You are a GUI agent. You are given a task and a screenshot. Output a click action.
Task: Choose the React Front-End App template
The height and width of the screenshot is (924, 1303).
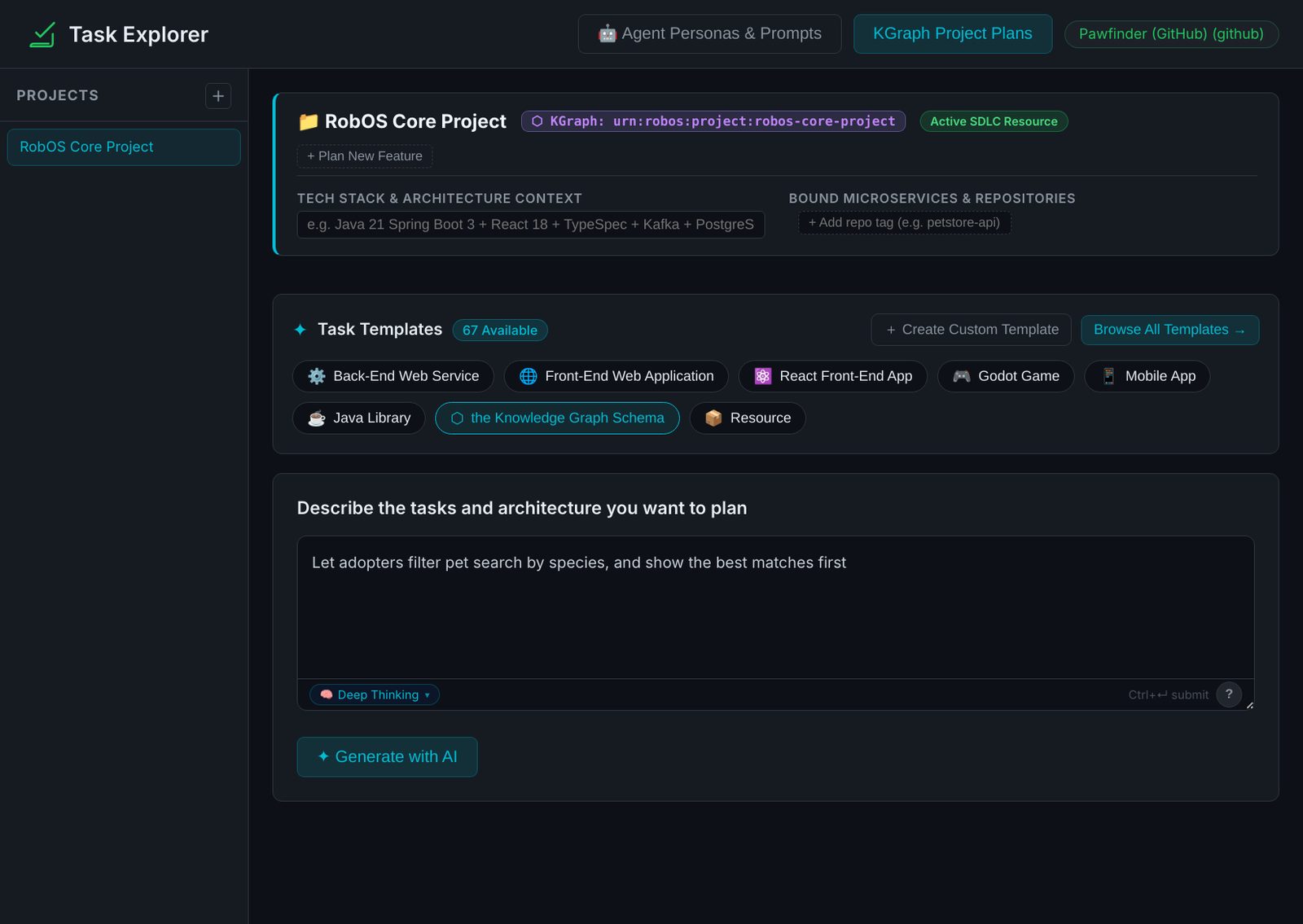click(833, 376)
